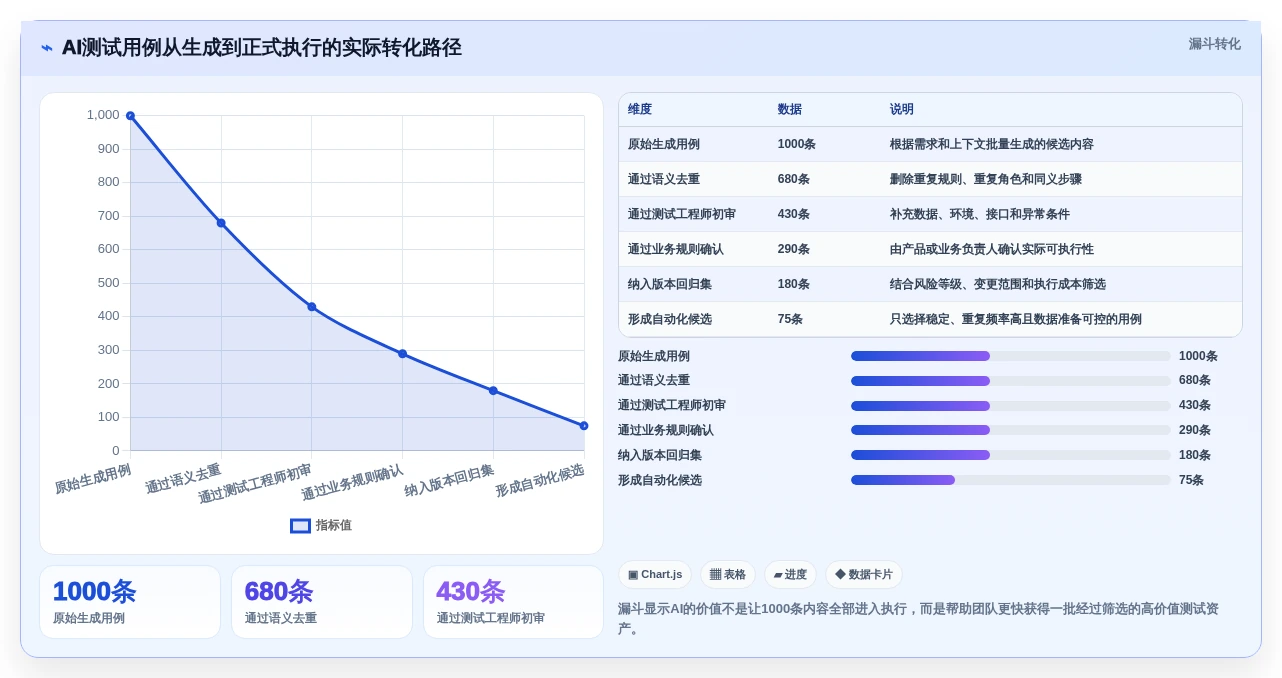1282x678 pixels.
Task: Click description 结合风险等级、变更范围和执行成本筛选
Action: 998,285
